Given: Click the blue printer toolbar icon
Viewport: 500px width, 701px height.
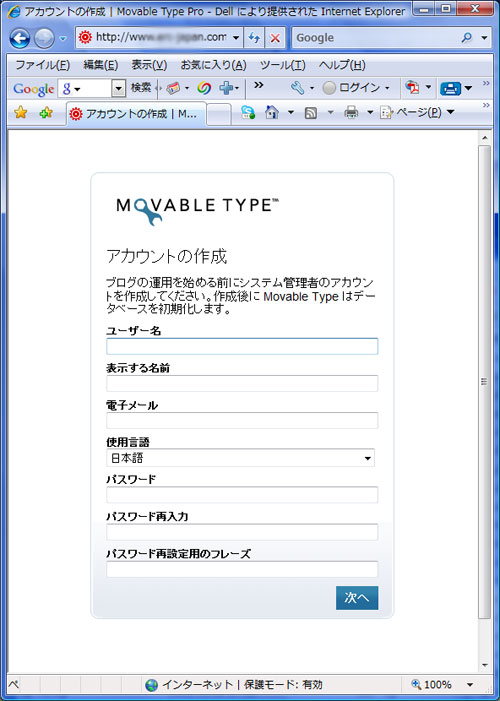Looking at the screenshot, I should coord(450,89).
